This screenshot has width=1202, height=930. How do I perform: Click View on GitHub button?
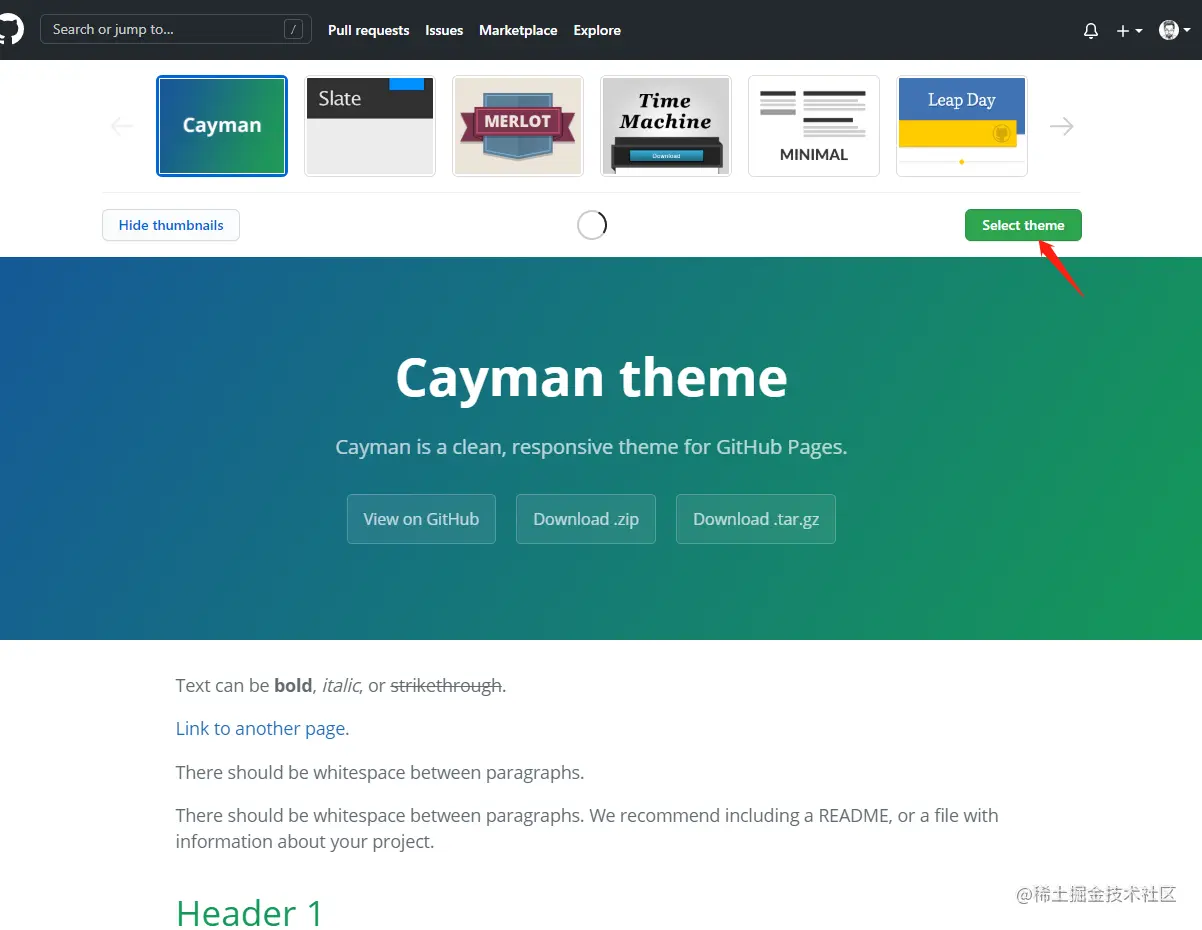tap(421, 519)
